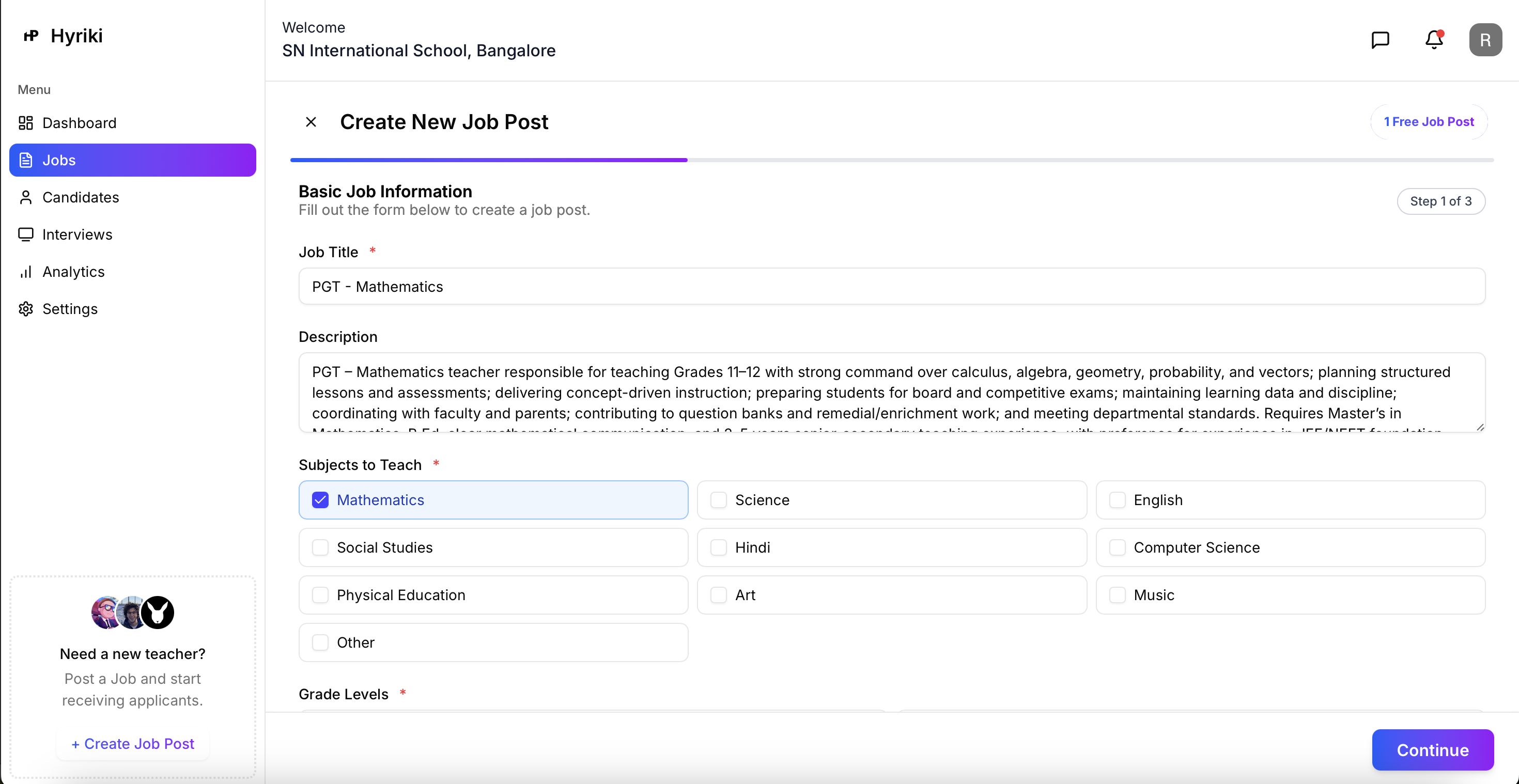The image size is (1519, 784).
Task: Select the Jobs icon in the sidebar
Action: (x=25, y=160)
